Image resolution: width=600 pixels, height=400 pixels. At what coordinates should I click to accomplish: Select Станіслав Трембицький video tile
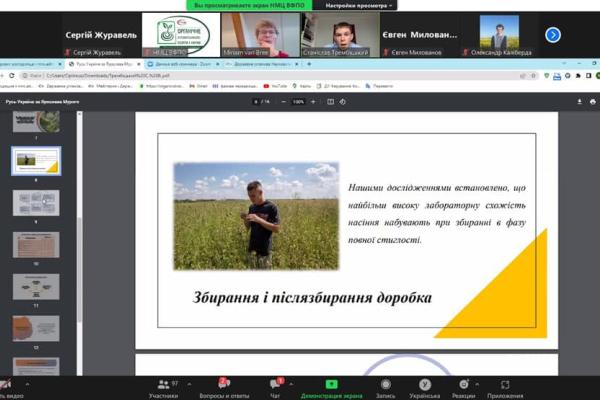(x=341, y=35)
